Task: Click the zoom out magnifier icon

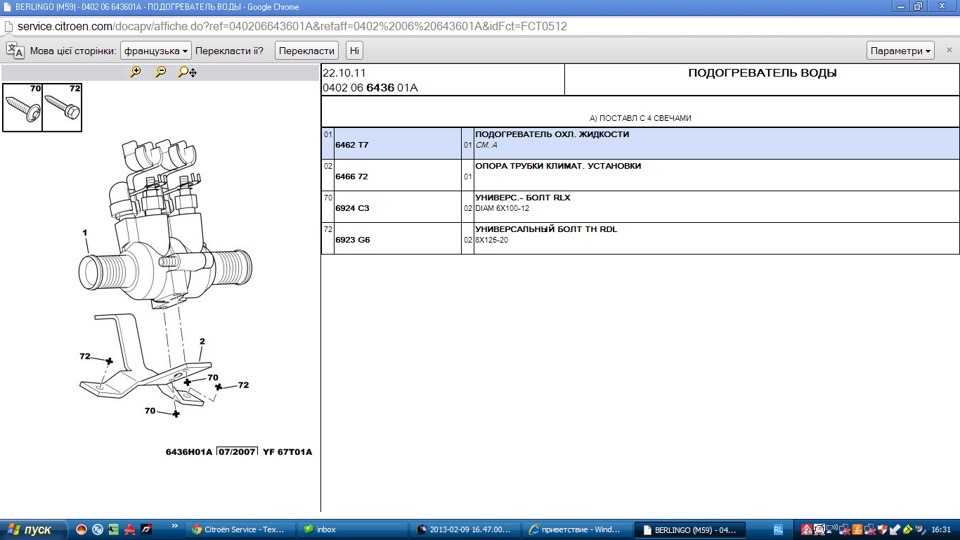Action: [160, 72]
